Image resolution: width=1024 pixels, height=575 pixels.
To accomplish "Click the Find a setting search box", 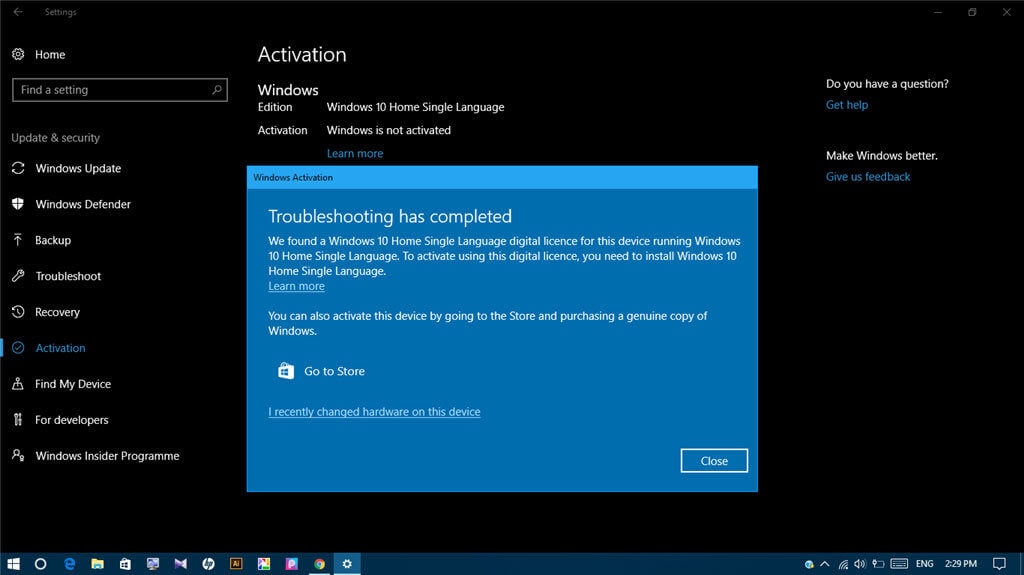I will coord(120,90).
